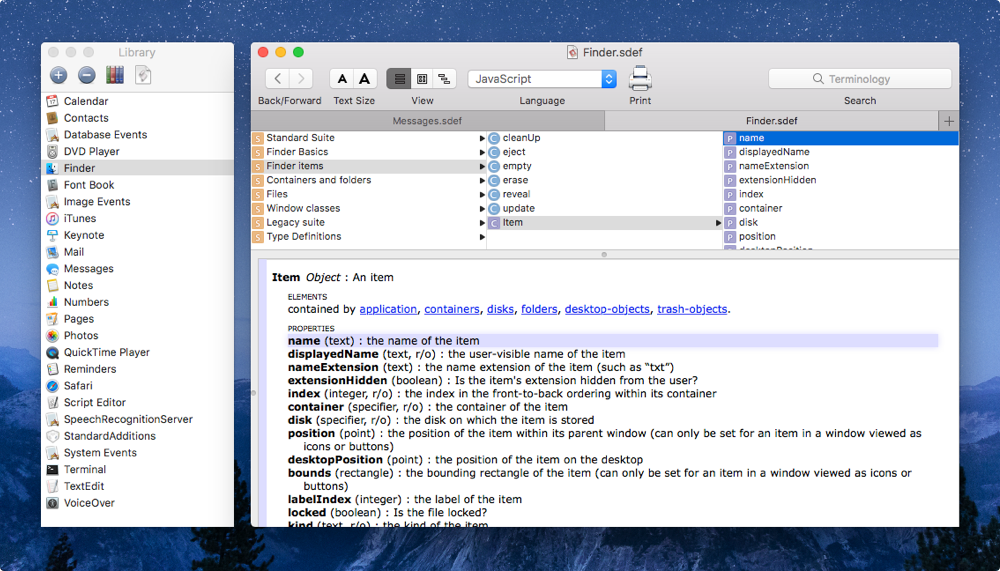Viewport: 1000px width, 571px height.
Task: Switch to the Messages.sdef tab
Action: coord(427,121)
